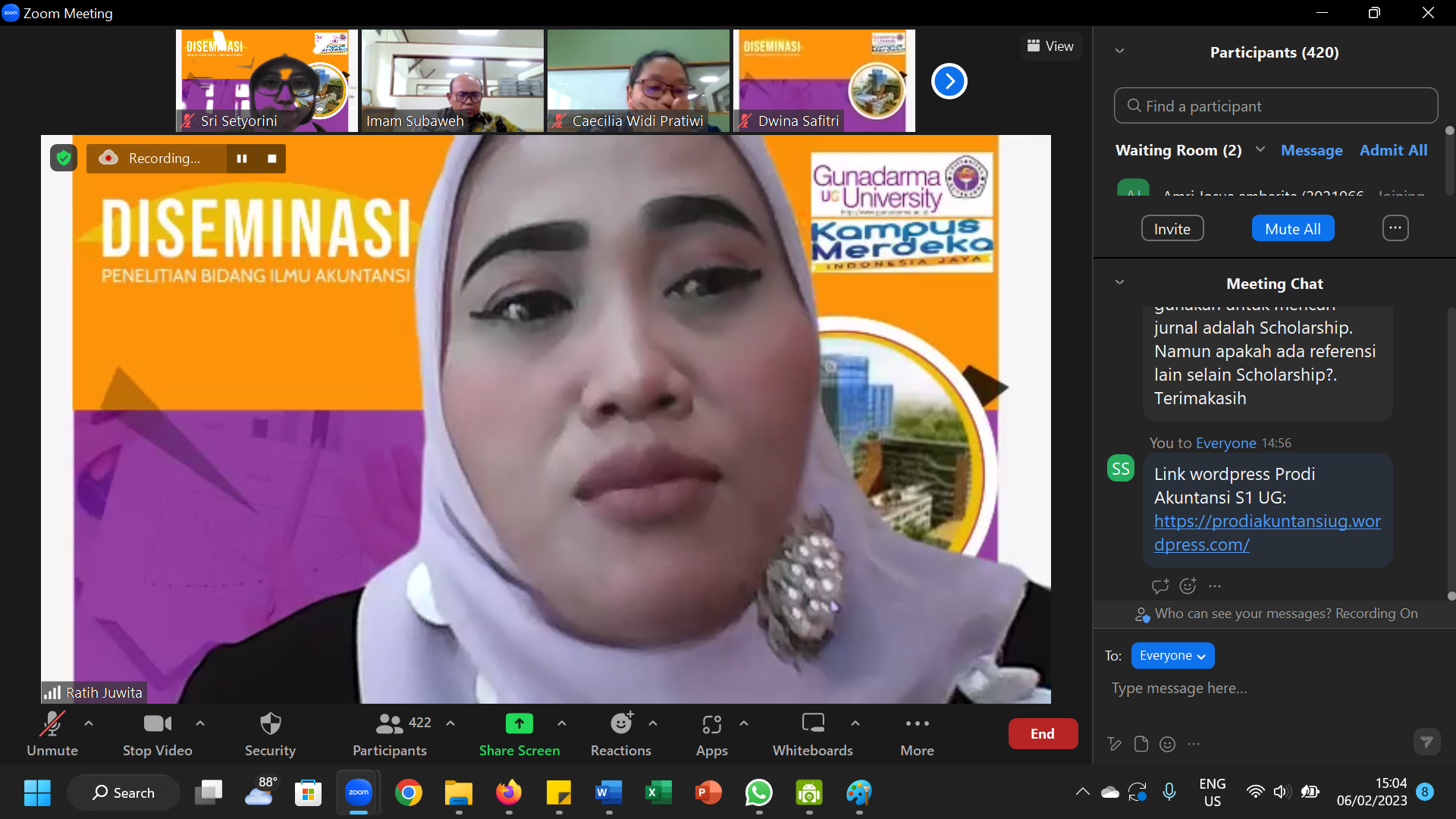
Task: Open more chat input options
Action: click(x=1194, y=744)
